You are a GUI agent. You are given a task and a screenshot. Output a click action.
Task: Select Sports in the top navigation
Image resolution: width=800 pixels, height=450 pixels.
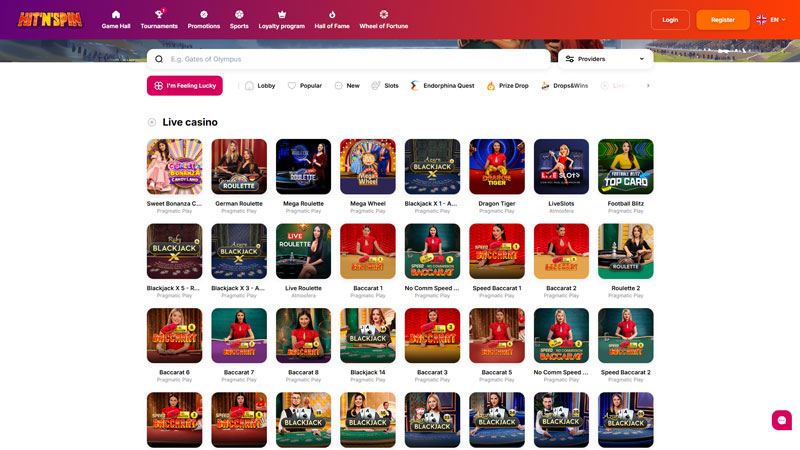(x=239, y=20)
